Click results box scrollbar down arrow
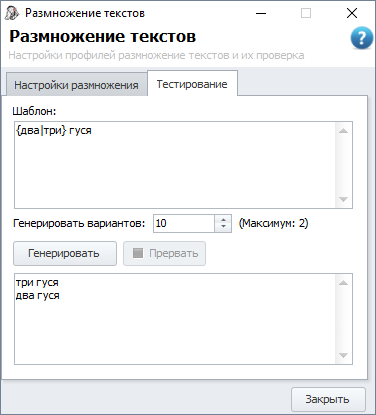 [x=343, y=355]
